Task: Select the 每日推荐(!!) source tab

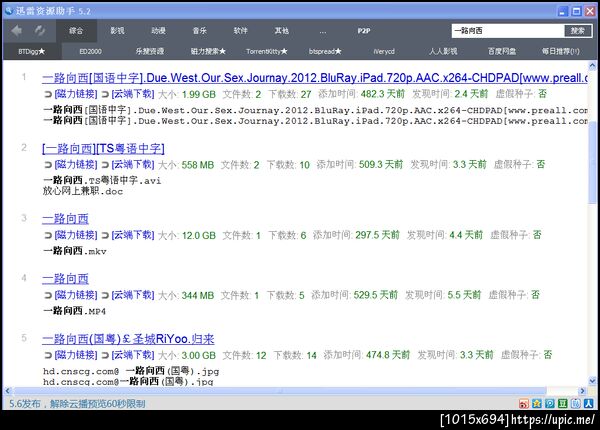Action: click(561, 51)
